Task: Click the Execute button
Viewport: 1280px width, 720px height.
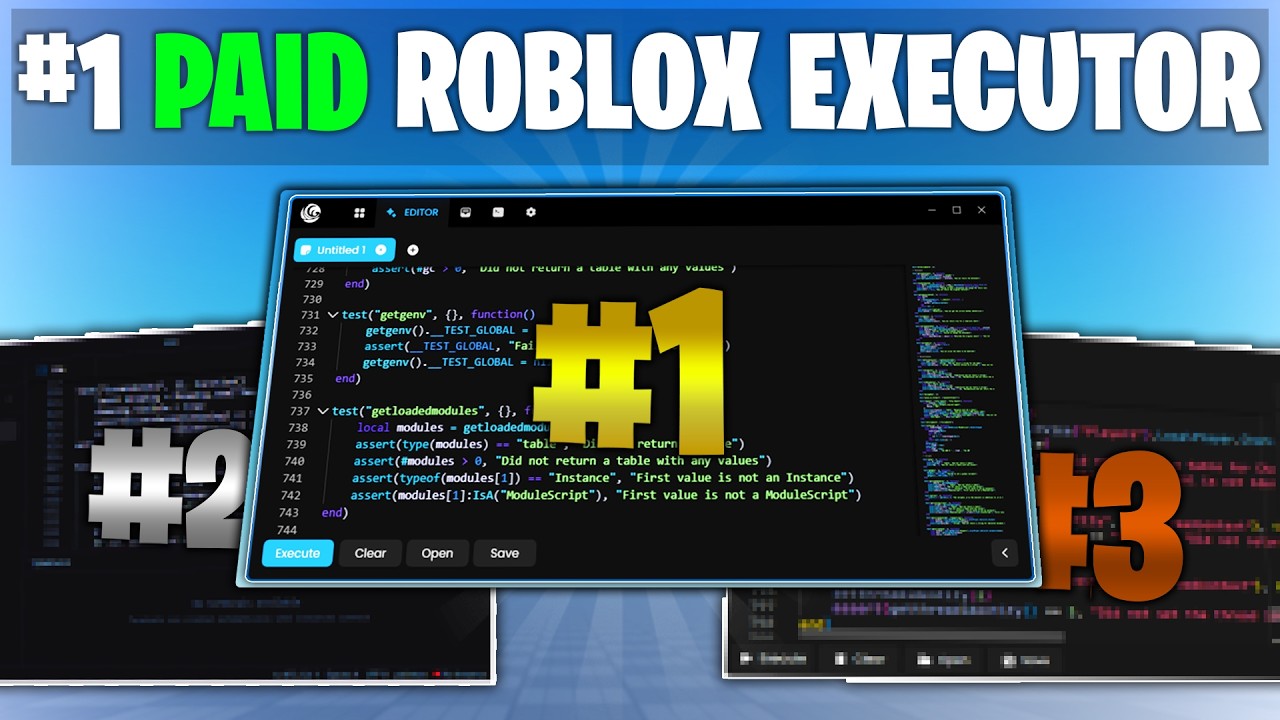Action: tap(298, 553)
